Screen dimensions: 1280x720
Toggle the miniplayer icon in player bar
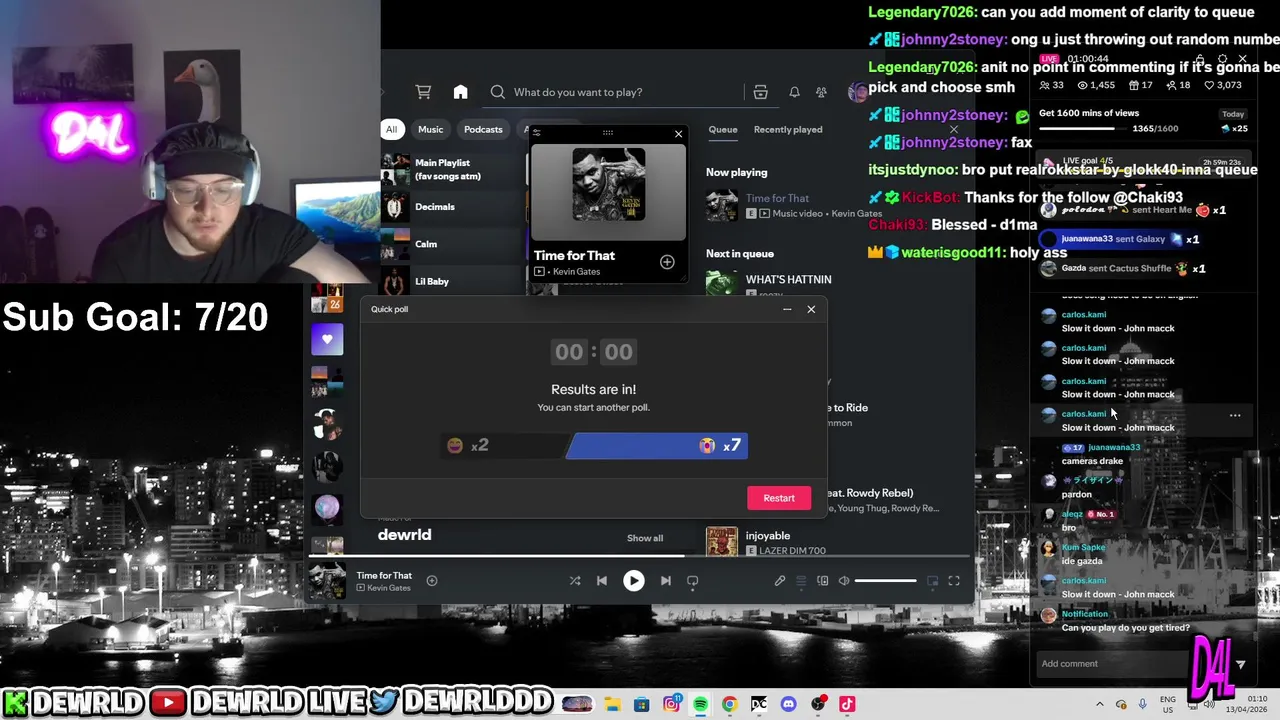[933, 580]
